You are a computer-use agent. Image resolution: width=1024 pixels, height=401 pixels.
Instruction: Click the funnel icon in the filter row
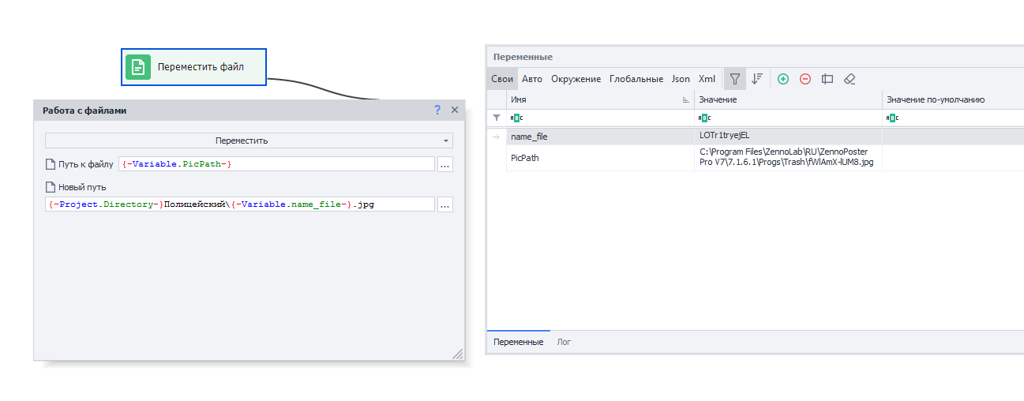click(x=496, y=118)
